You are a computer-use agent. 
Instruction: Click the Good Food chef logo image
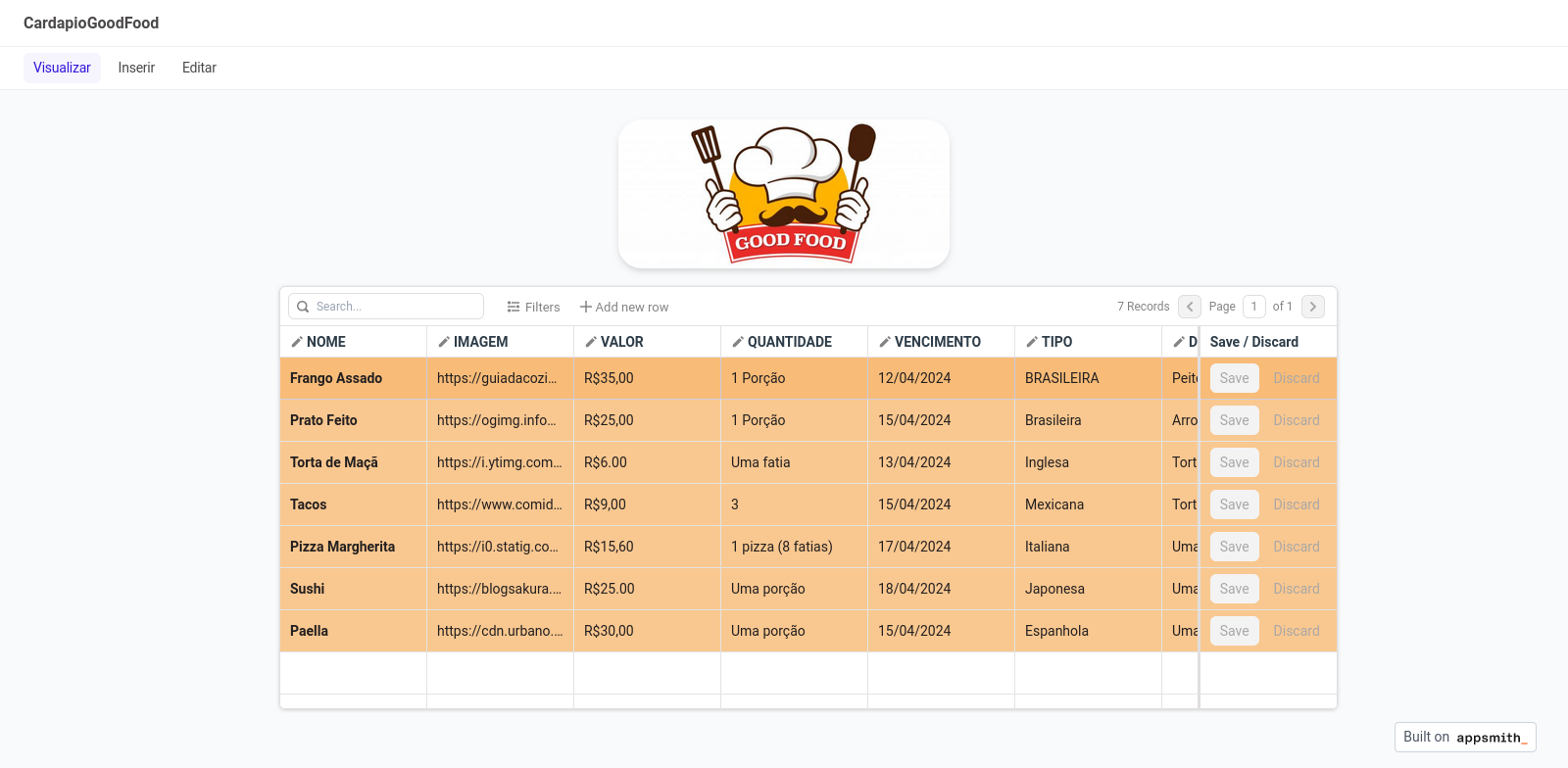tap(784, 194)
